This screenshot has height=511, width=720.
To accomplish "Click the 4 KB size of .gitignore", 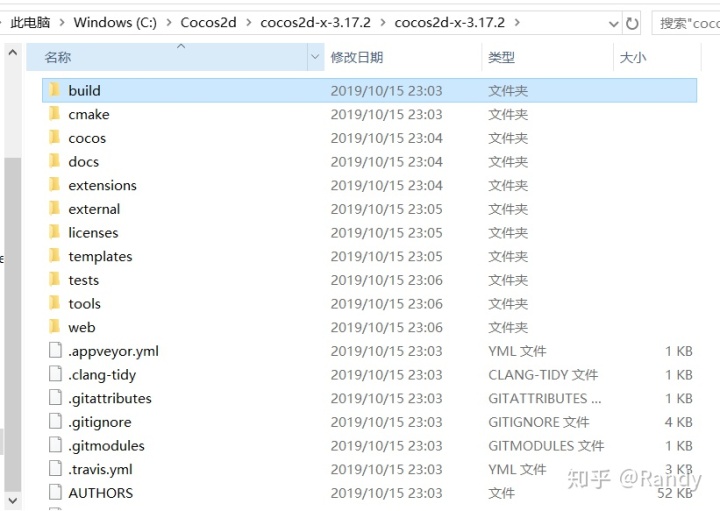I will tap(679, 422).
